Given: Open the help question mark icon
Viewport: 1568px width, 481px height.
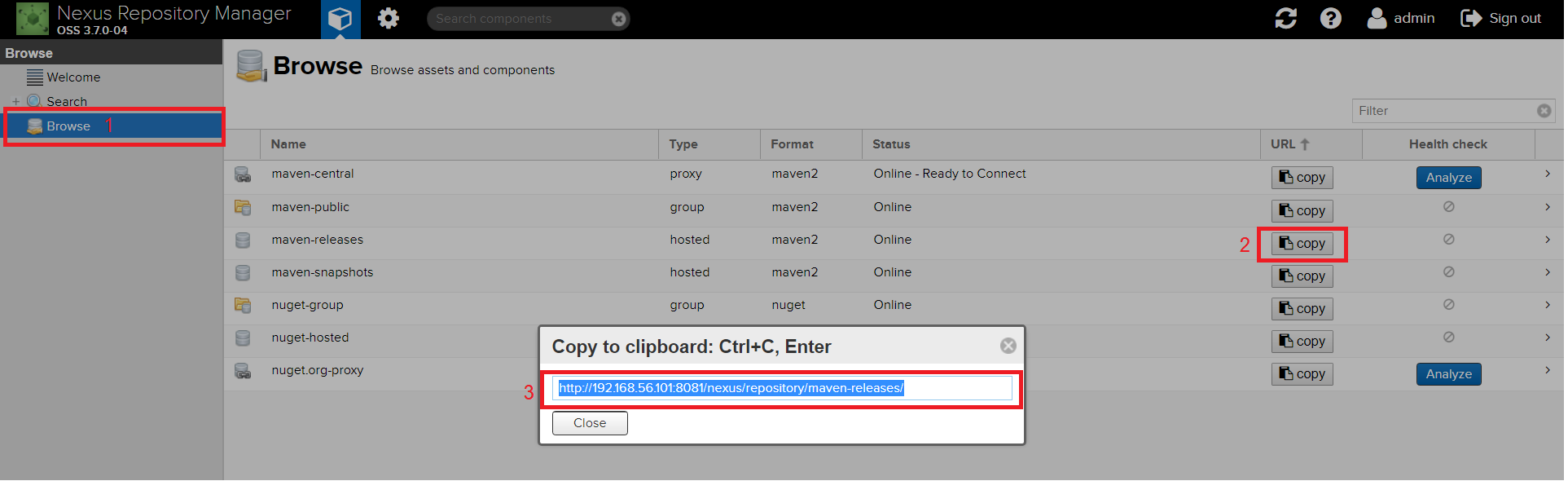Looking at the screenshot, I should tap(1330, 18).
